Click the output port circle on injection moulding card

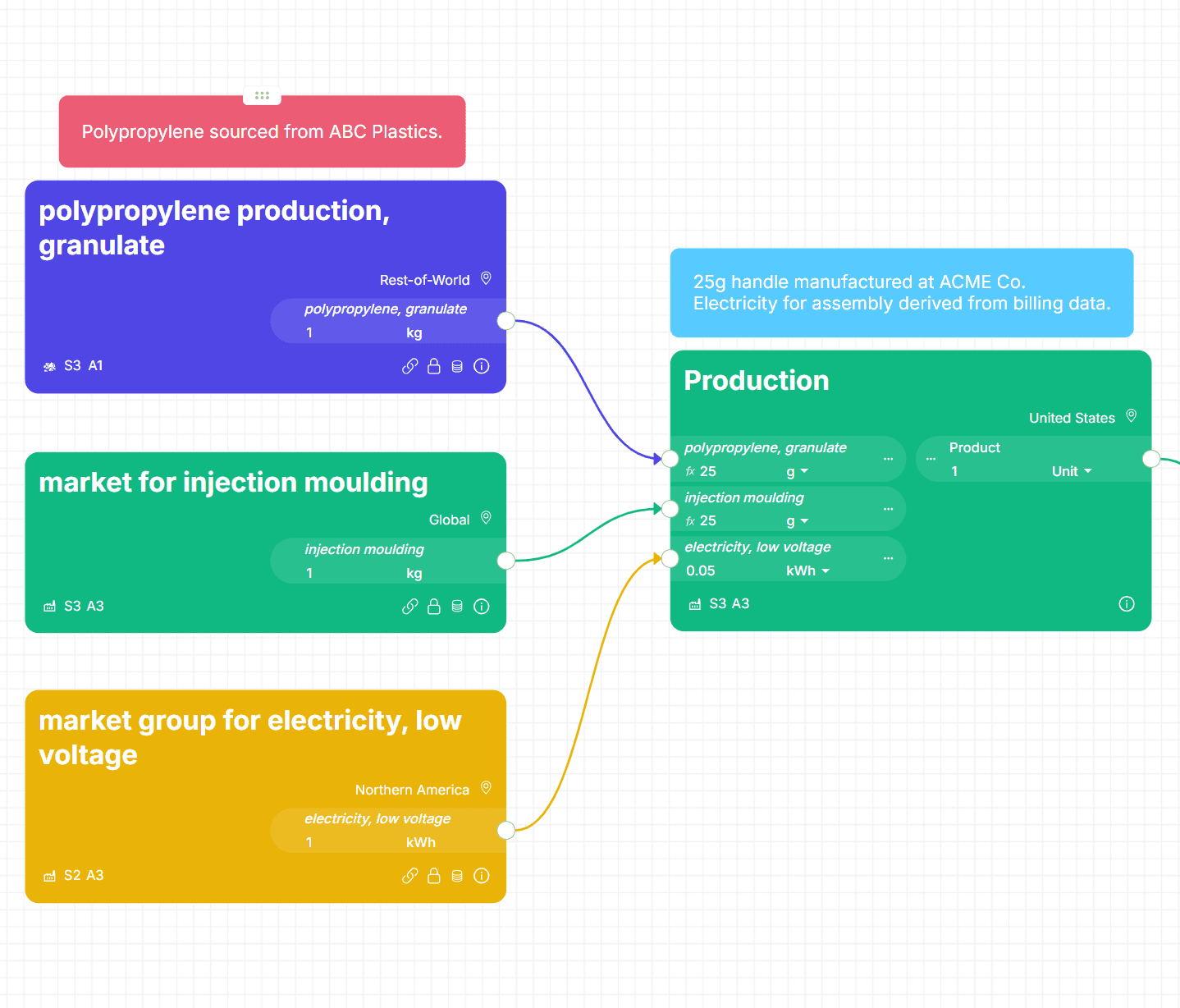tap(505, 561)
